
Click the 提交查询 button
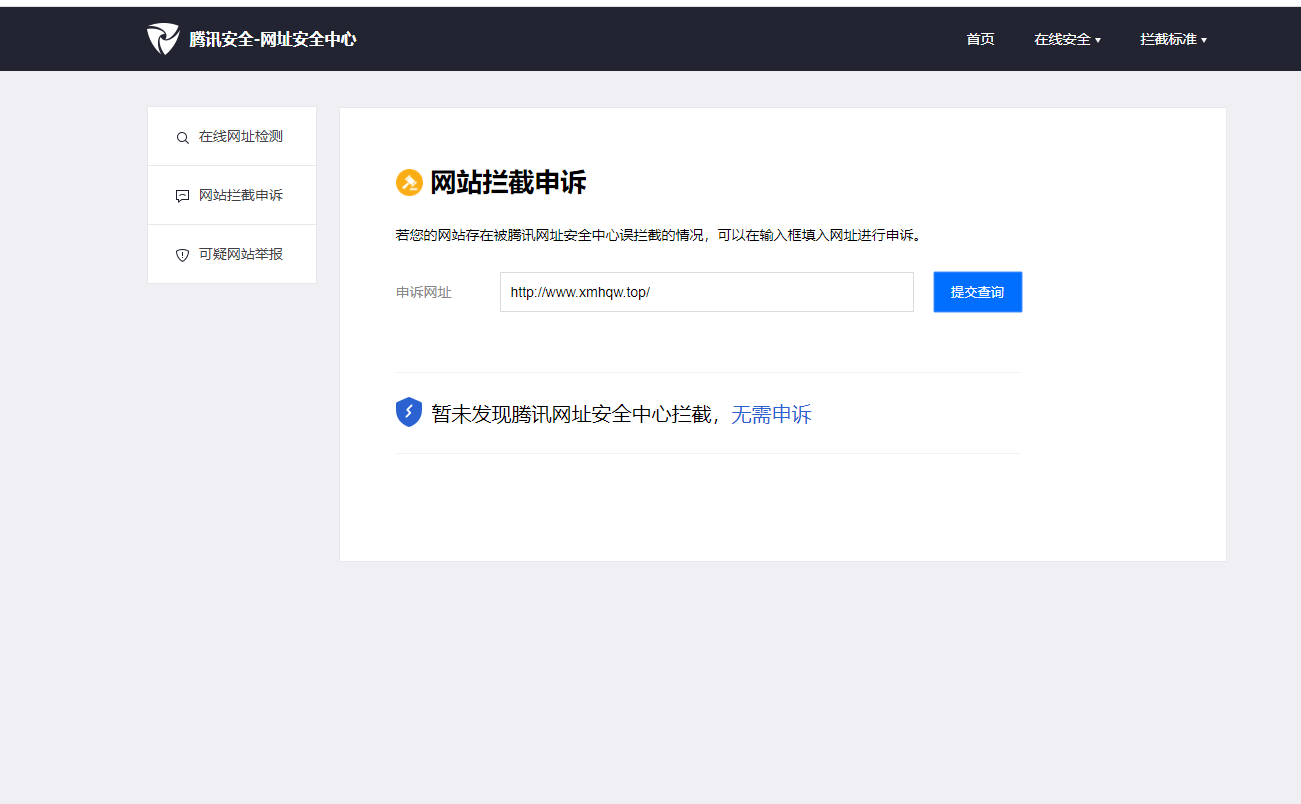978,292
